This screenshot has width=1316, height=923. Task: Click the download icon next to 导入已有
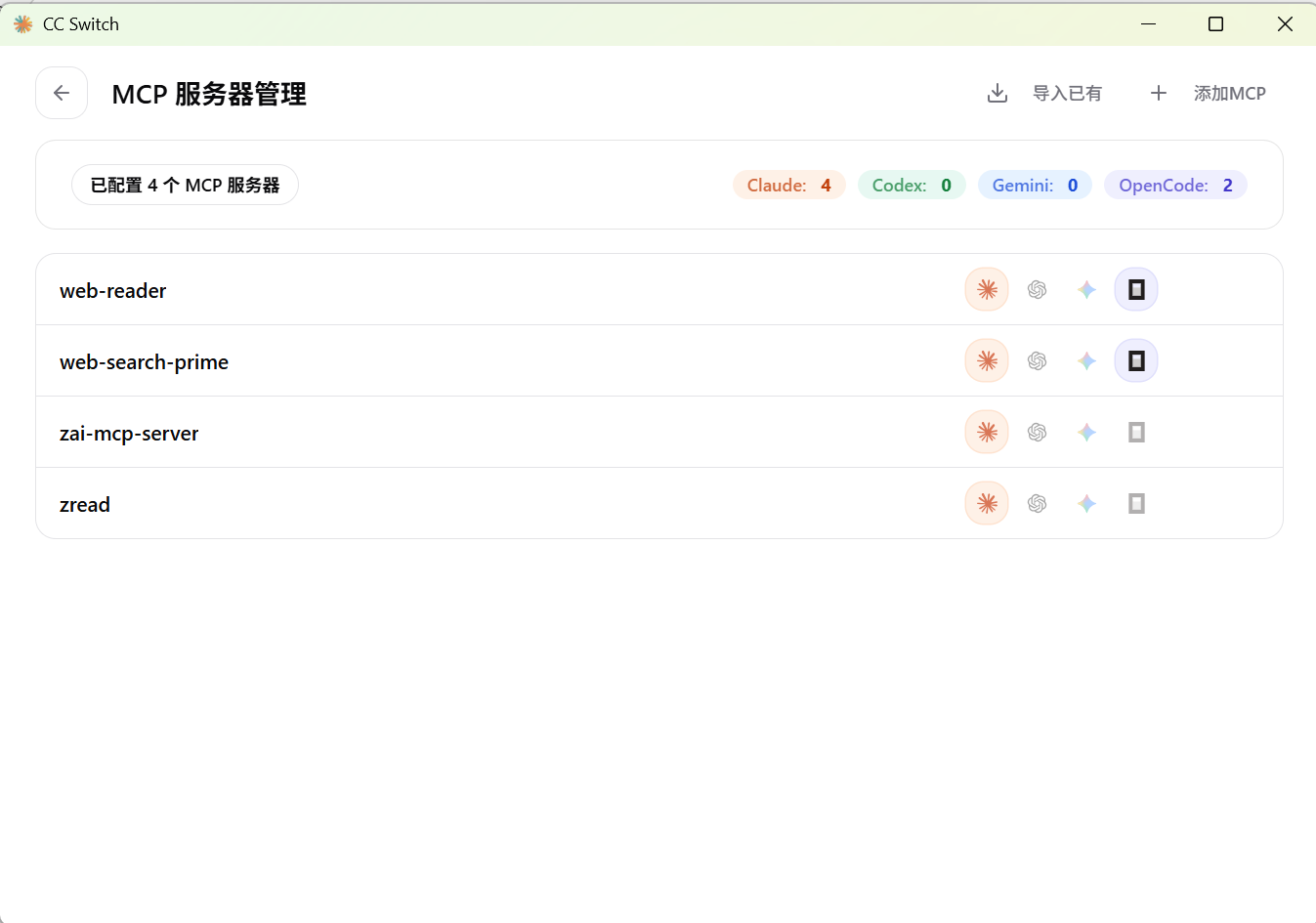click(x=997, y=93)
